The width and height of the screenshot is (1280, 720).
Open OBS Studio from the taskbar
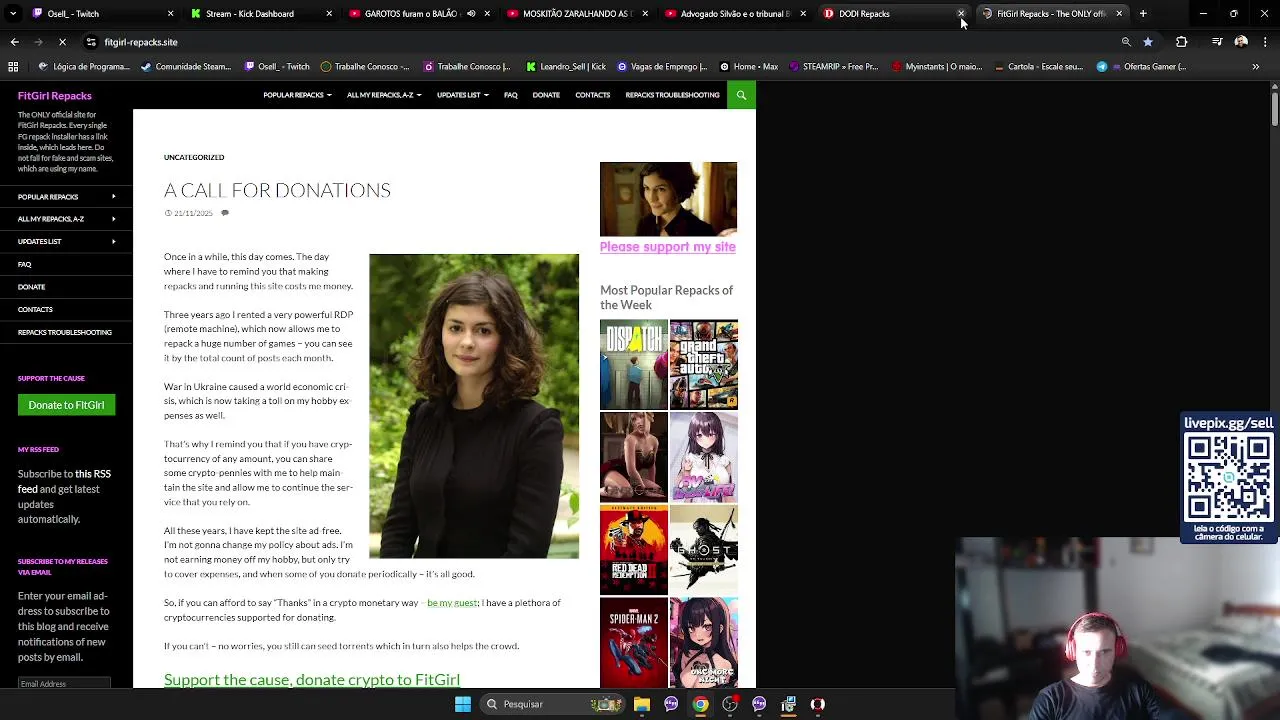[x=730, y=704]
